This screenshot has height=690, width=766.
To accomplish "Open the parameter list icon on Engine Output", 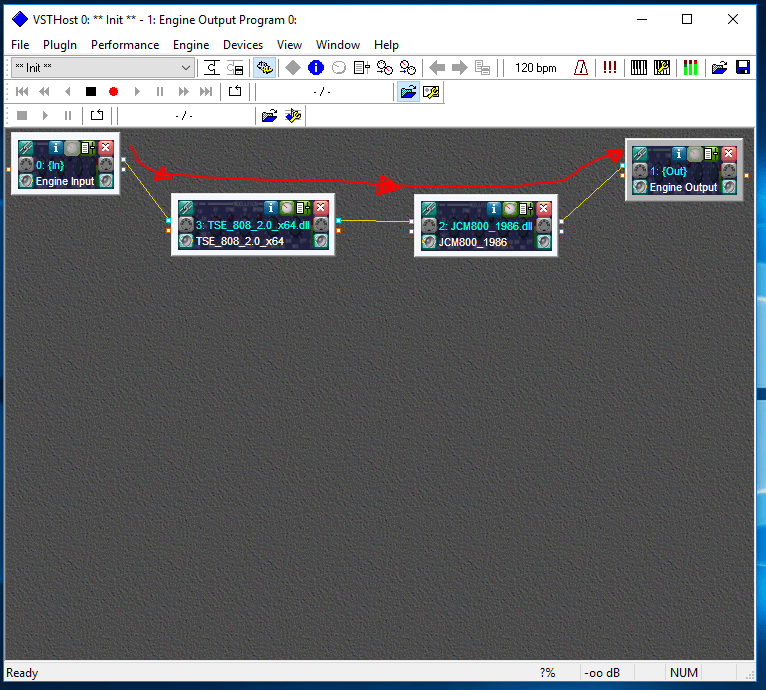I will [711, 154].
